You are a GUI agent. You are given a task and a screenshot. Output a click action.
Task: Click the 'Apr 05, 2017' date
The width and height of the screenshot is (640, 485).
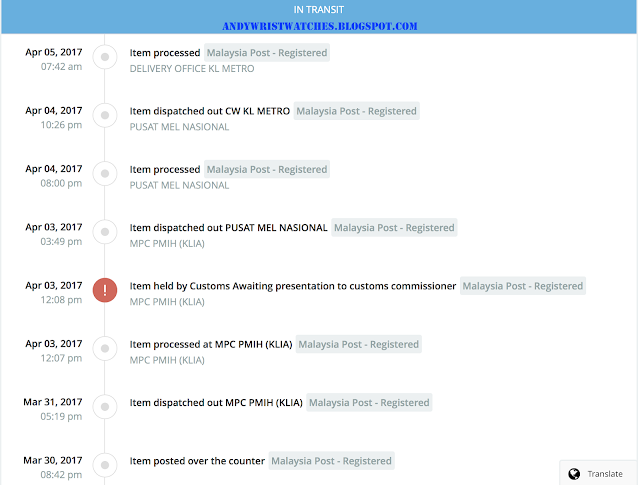(x=54, y=52)
